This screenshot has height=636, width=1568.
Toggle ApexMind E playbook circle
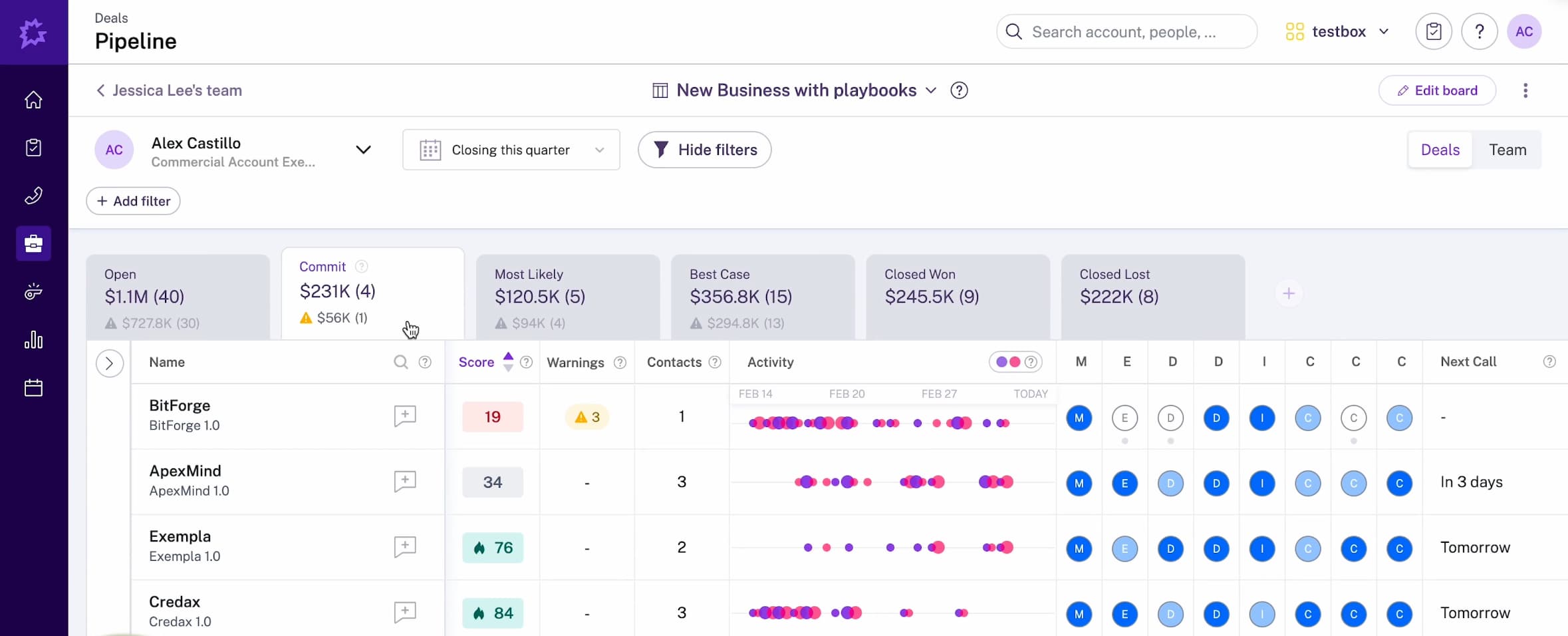pyautogui.click(x=1124, y=483)
